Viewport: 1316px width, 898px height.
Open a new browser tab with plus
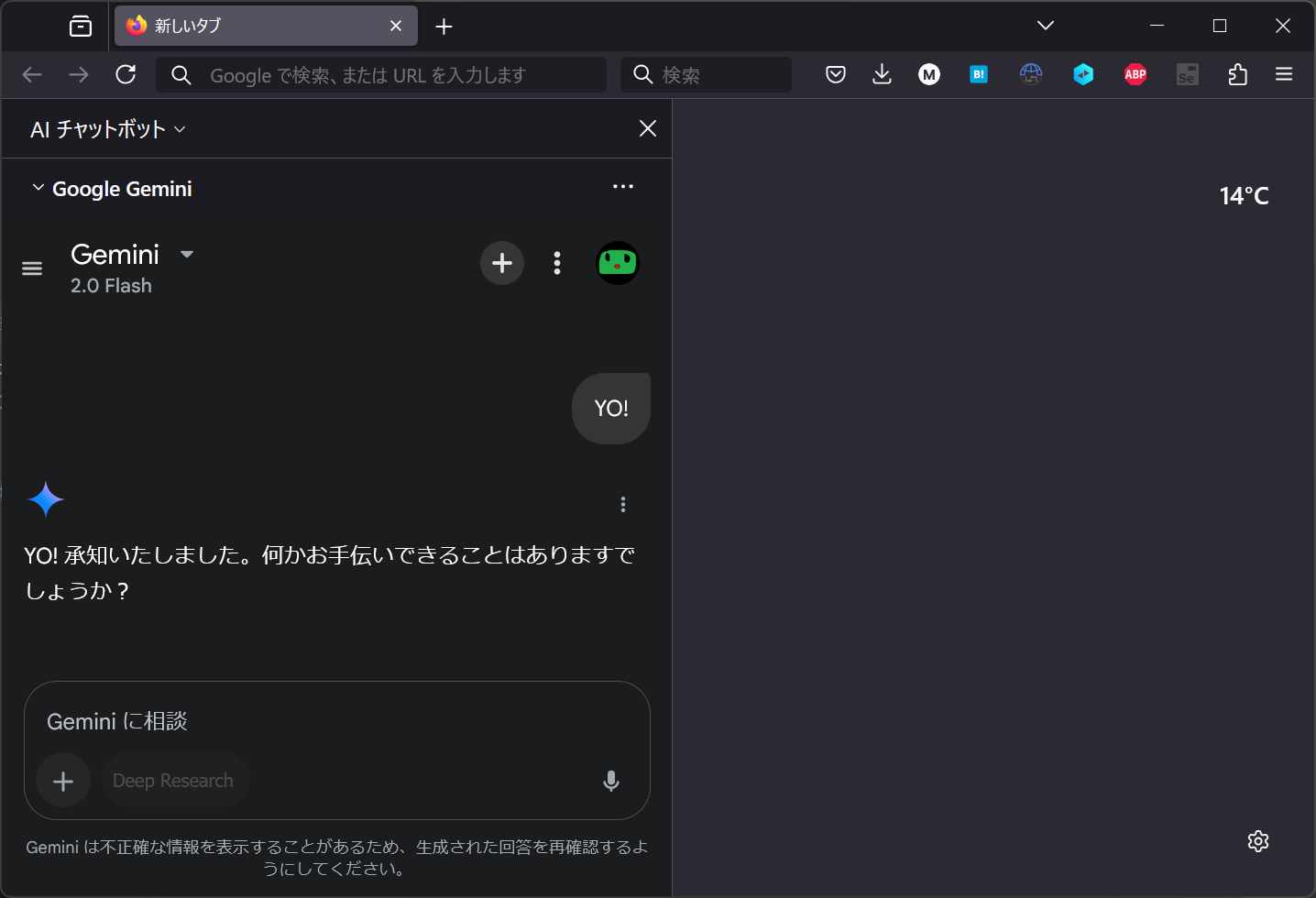(x=444, y=27)
